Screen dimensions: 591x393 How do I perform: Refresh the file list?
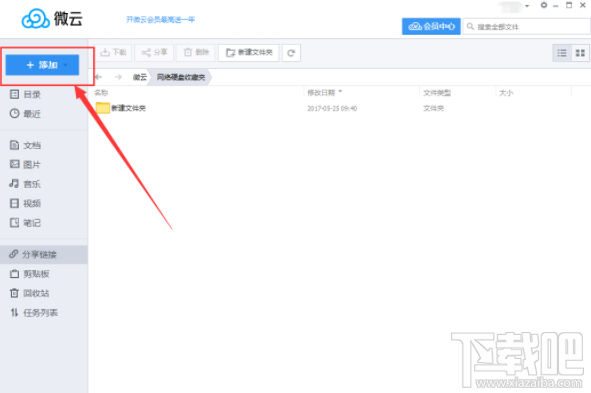click(x=291, y=53)
